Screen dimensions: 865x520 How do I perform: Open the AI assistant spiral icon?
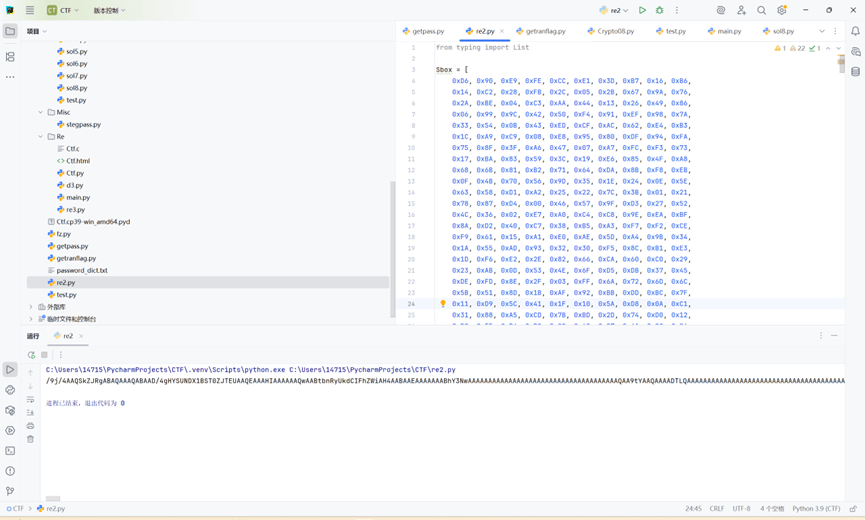720,10
